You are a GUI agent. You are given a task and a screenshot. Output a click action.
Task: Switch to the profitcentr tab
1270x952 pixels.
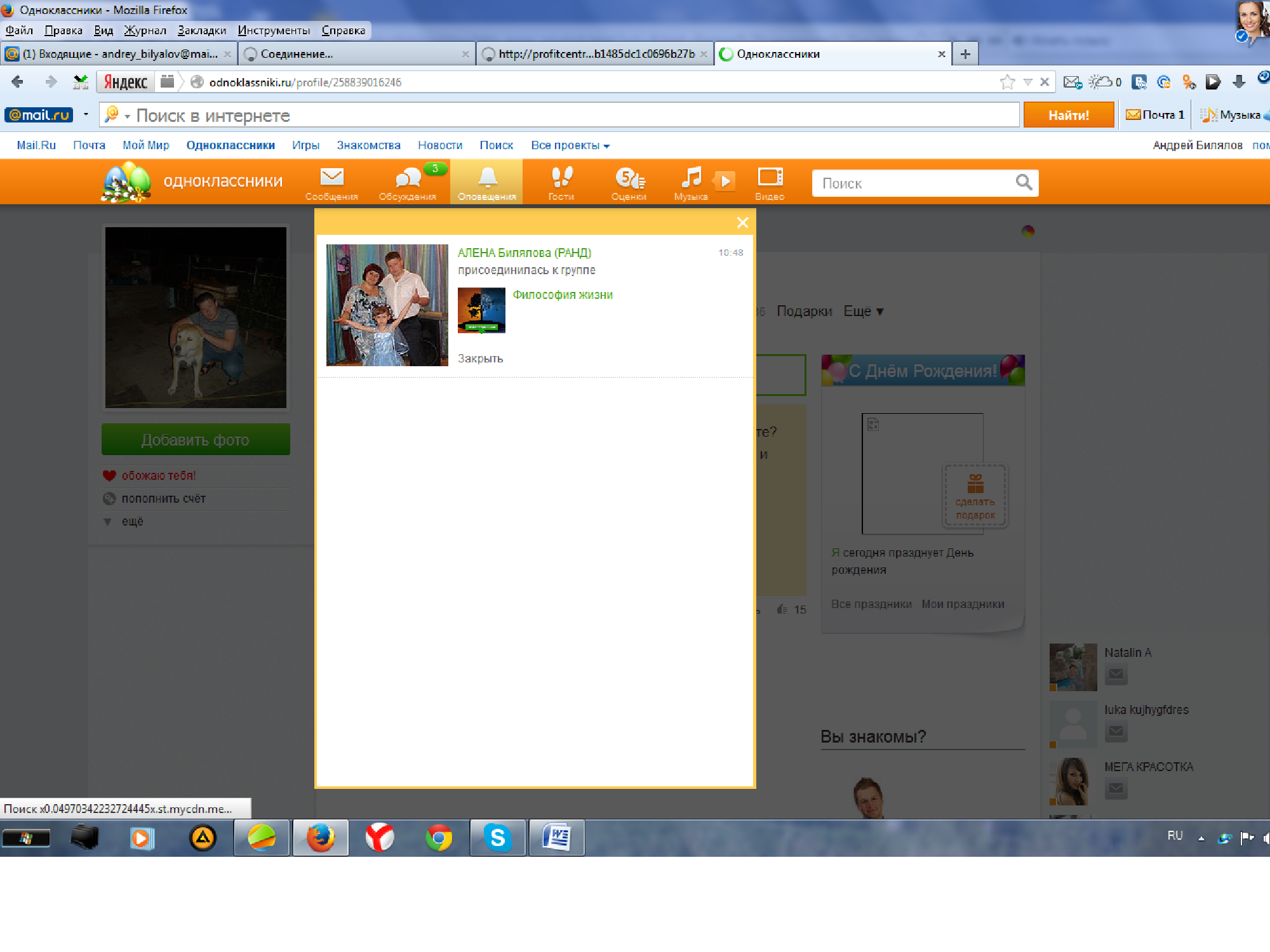pyautogui.click(x=595, y=54)
